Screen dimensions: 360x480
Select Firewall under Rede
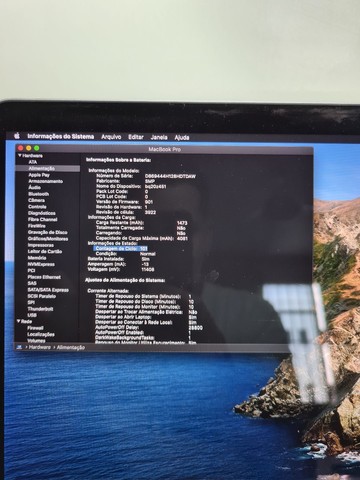point(35,328)
